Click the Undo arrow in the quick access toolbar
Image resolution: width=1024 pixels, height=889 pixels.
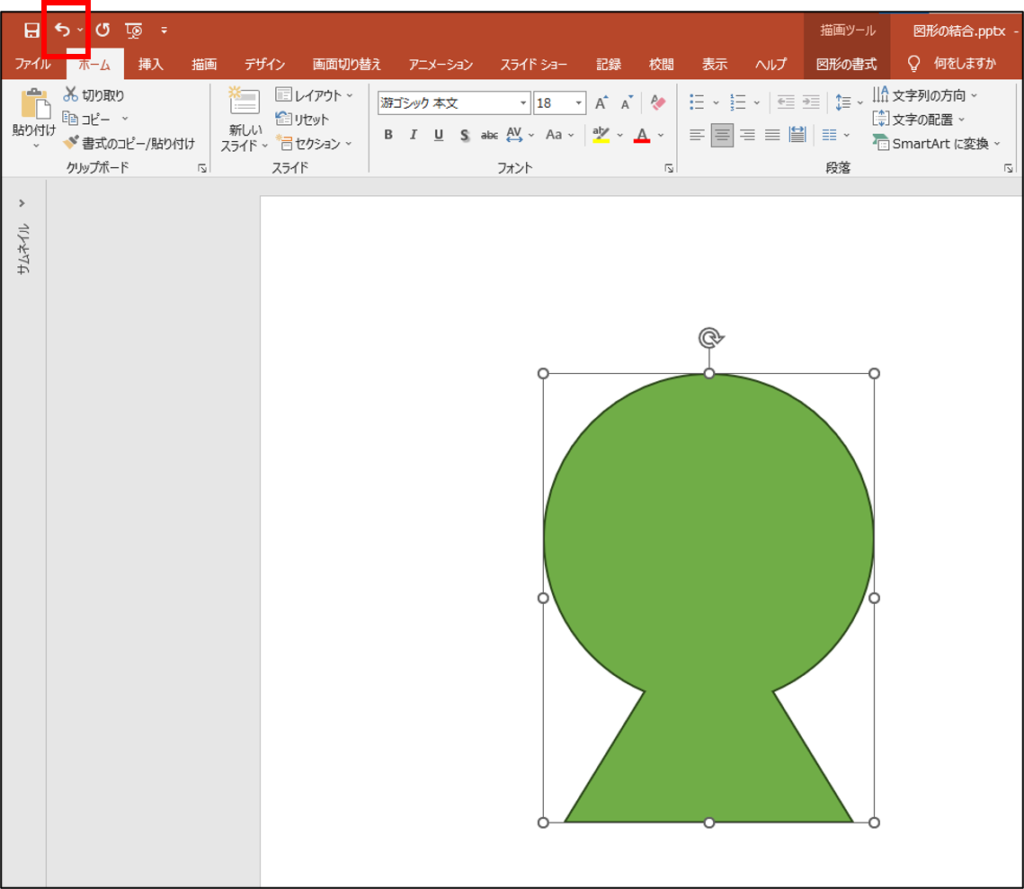(62, 30)
